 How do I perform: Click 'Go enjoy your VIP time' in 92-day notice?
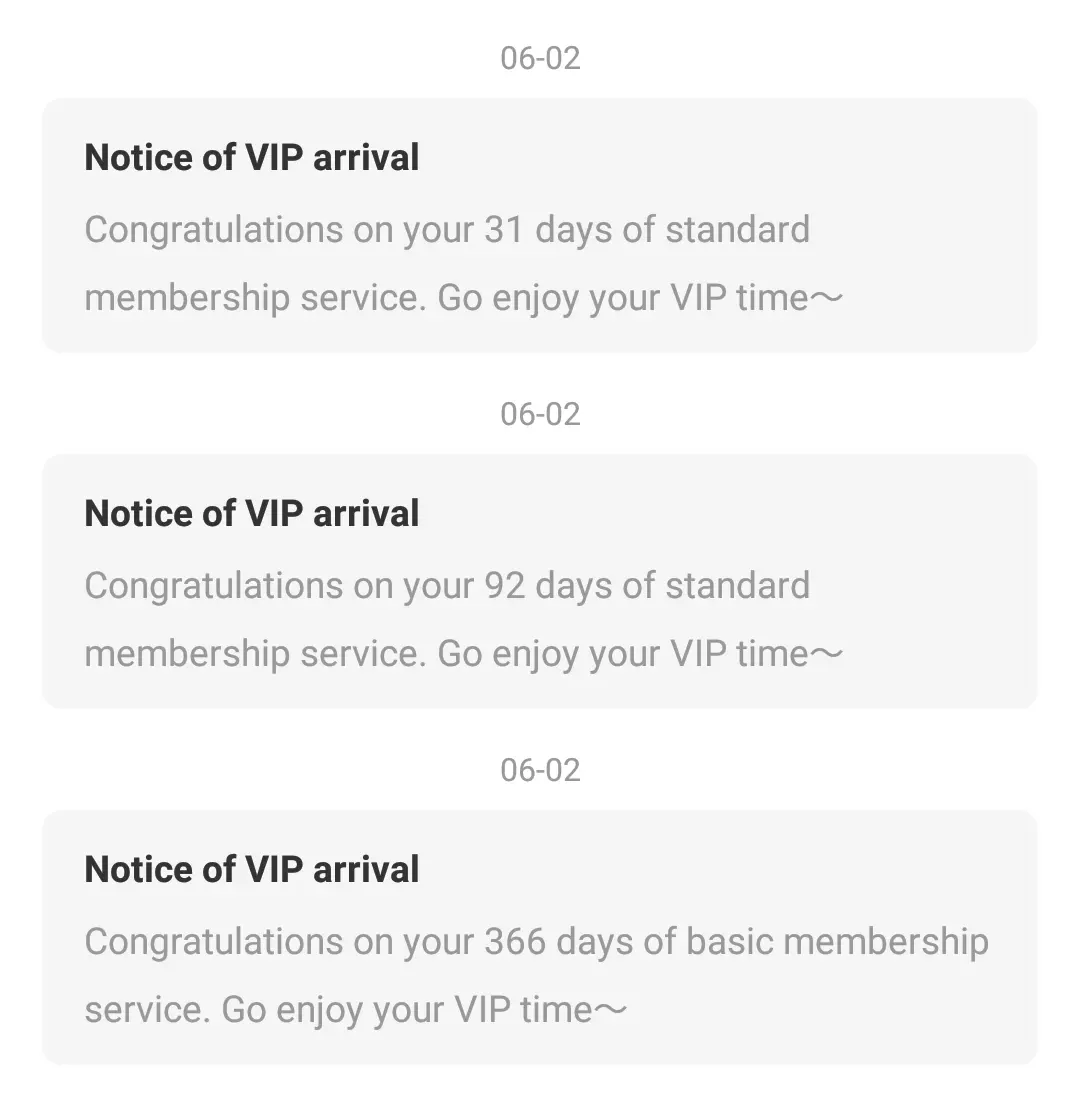[x=623, y=654]
